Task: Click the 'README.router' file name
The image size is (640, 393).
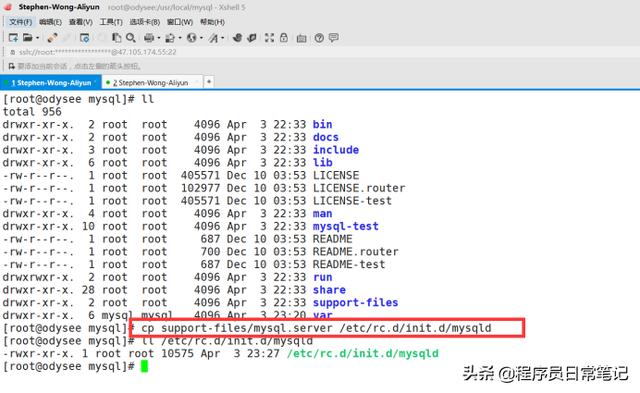Action: tap(356, 251)
